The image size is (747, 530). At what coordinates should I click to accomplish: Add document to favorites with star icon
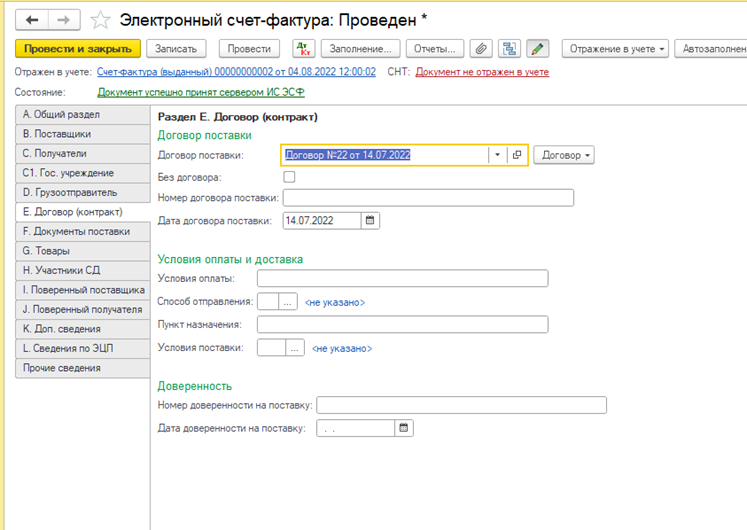click(100, 20)
